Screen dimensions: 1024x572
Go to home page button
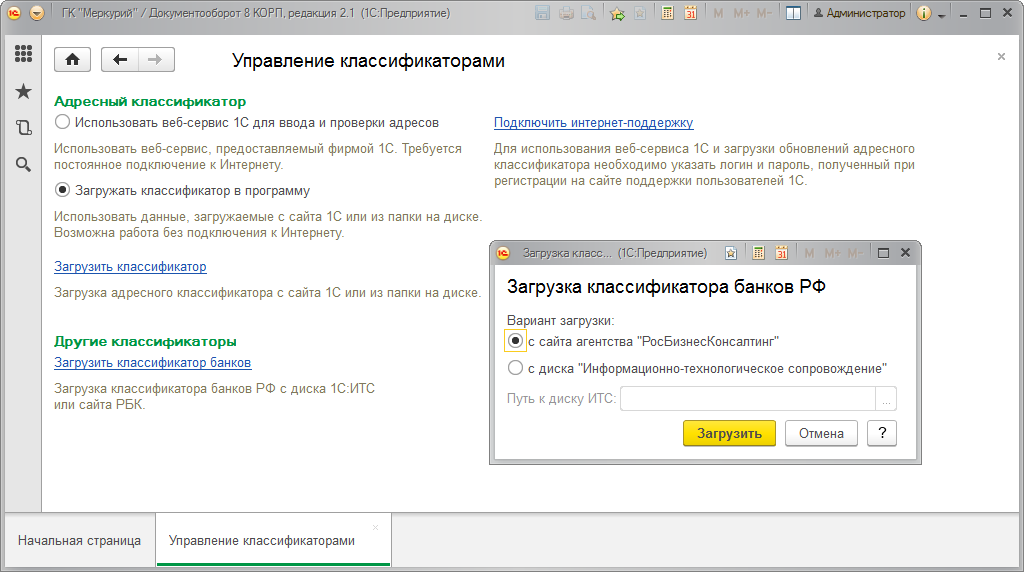tap(72, 60)
